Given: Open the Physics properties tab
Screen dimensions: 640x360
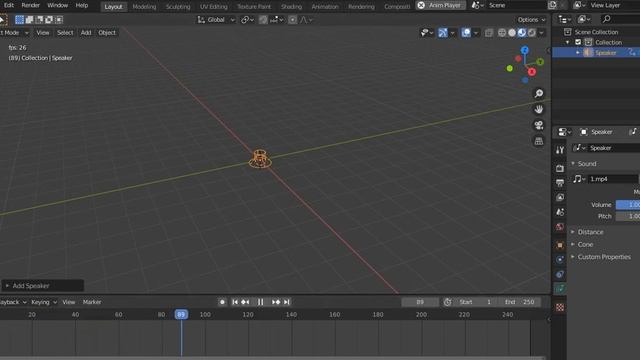Looking at the screenshot, I should click(x=560, y=260).
